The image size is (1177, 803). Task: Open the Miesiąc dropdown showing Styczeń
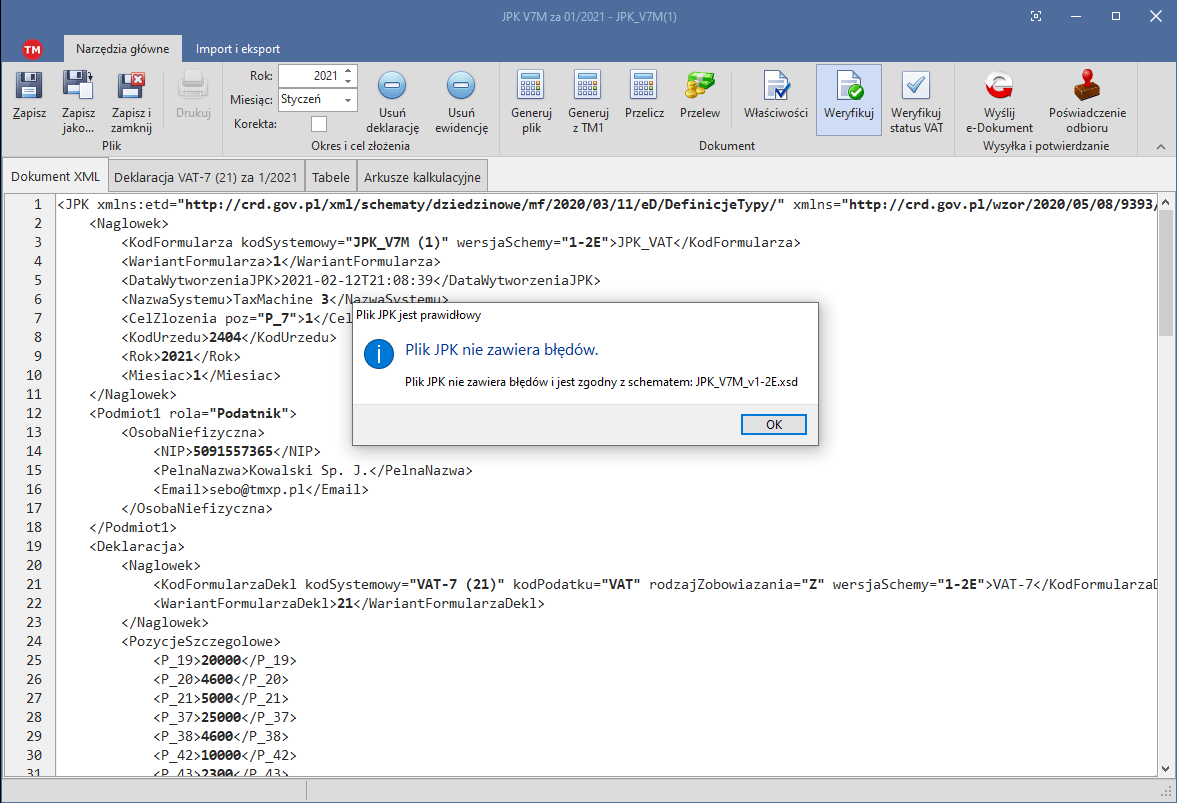(348, 100)
